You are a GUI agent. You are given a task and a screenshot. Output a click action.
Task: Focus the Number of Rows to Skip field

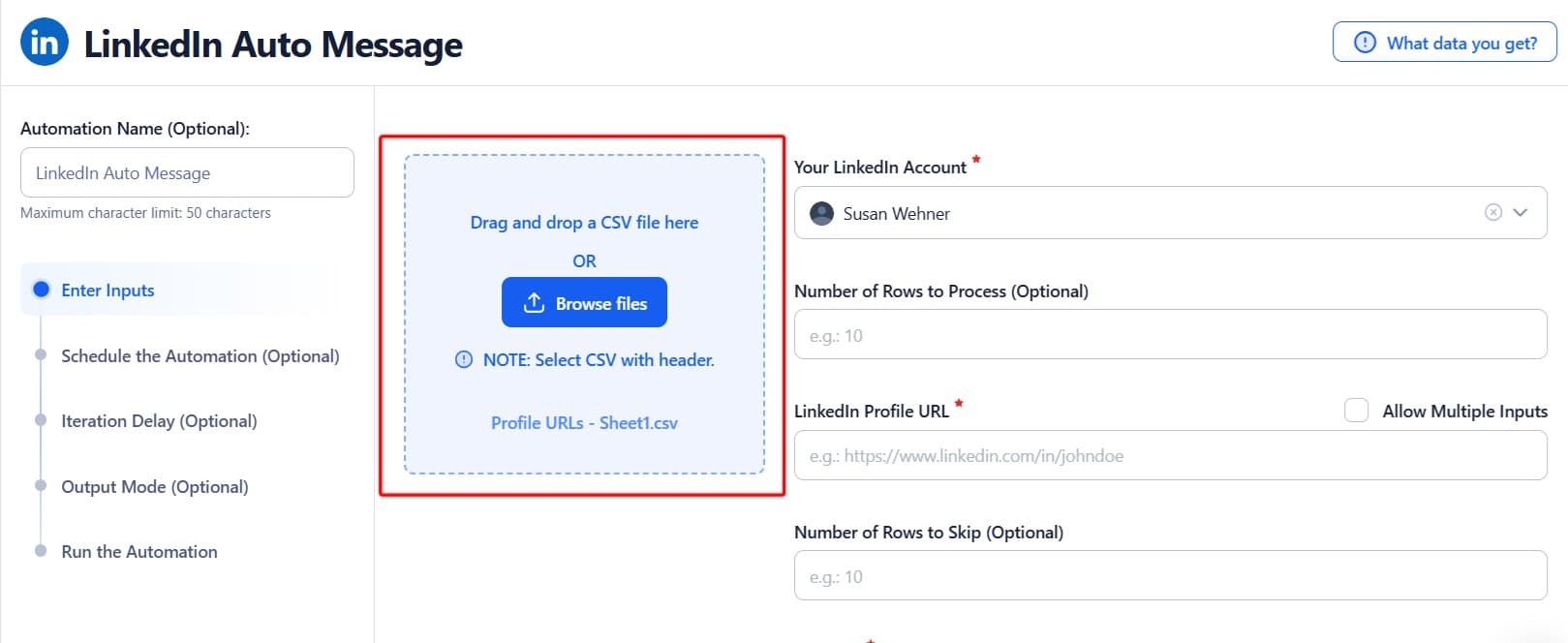1170,577
